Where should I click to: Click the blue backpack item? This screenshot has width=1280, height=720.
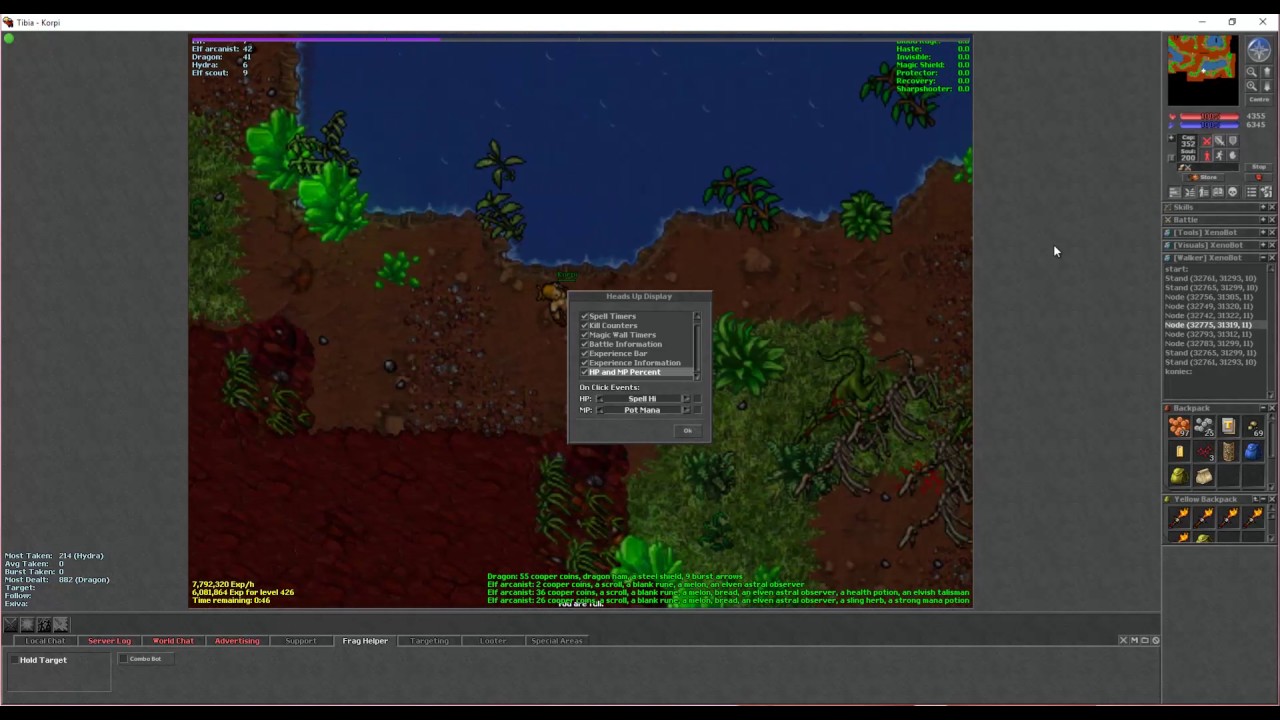point(1252,452)
